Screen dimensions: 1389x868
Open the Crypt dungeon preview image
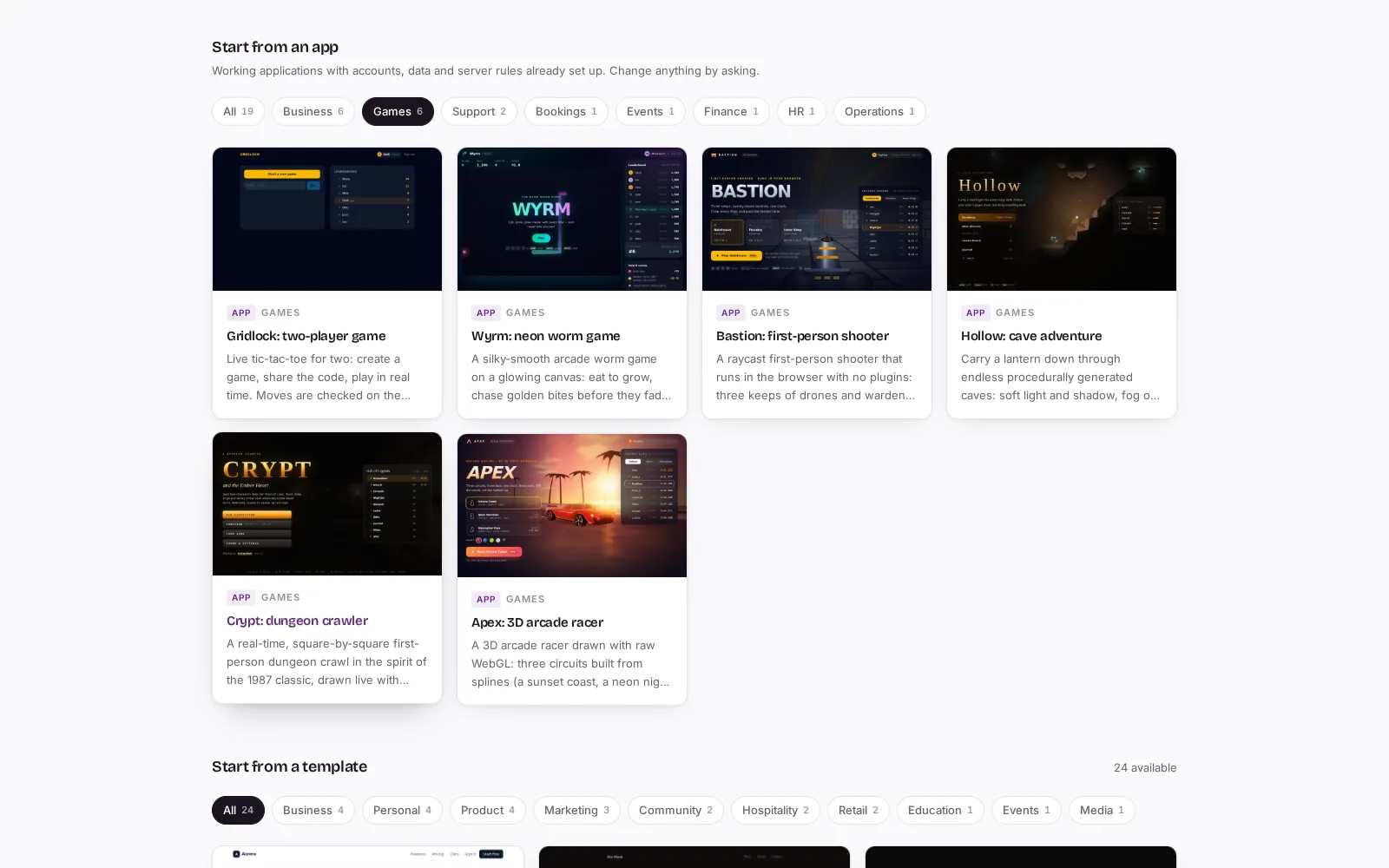point(327,503)
